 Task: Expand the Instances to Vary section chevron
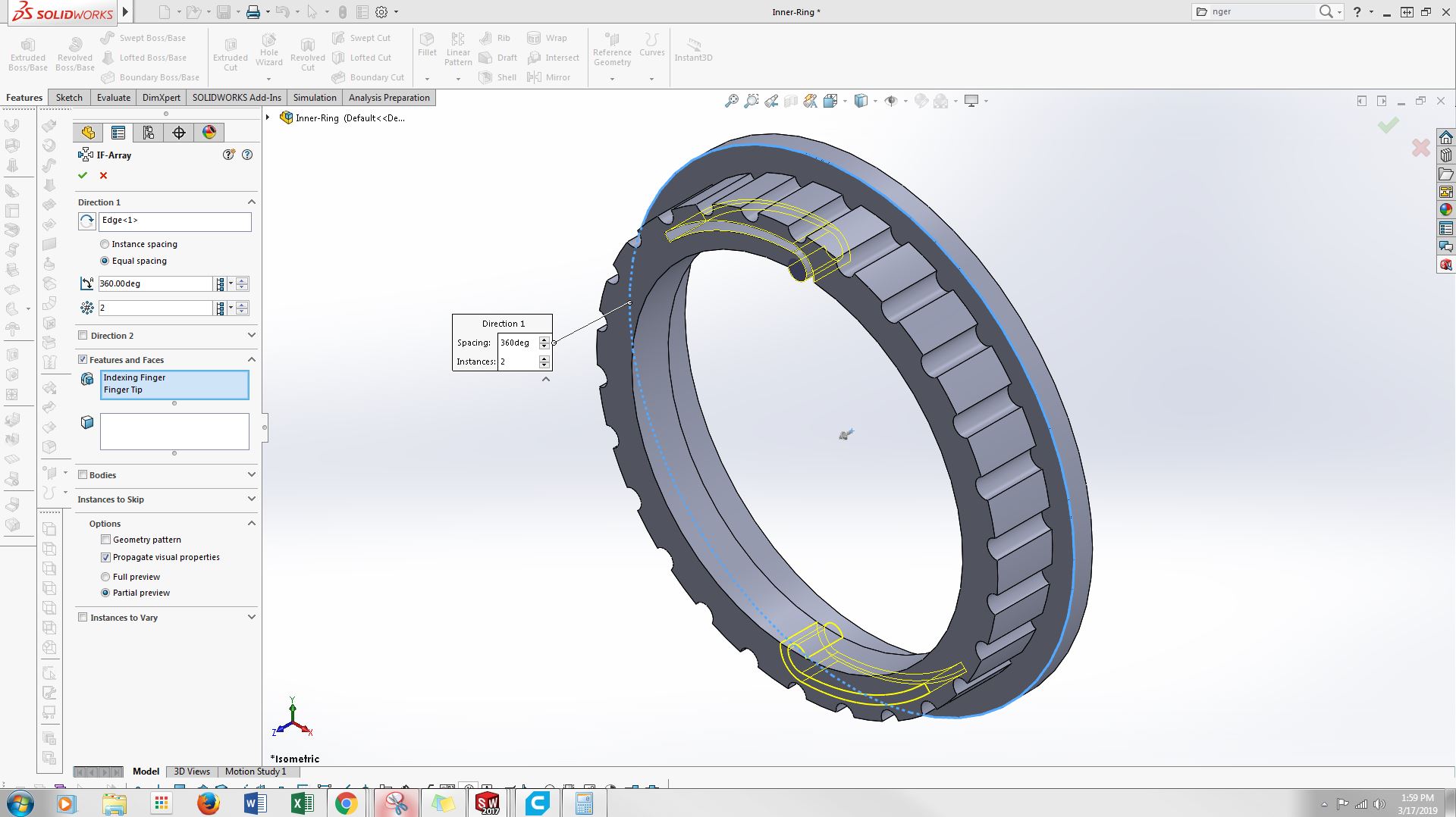click(x=252, y=617)
